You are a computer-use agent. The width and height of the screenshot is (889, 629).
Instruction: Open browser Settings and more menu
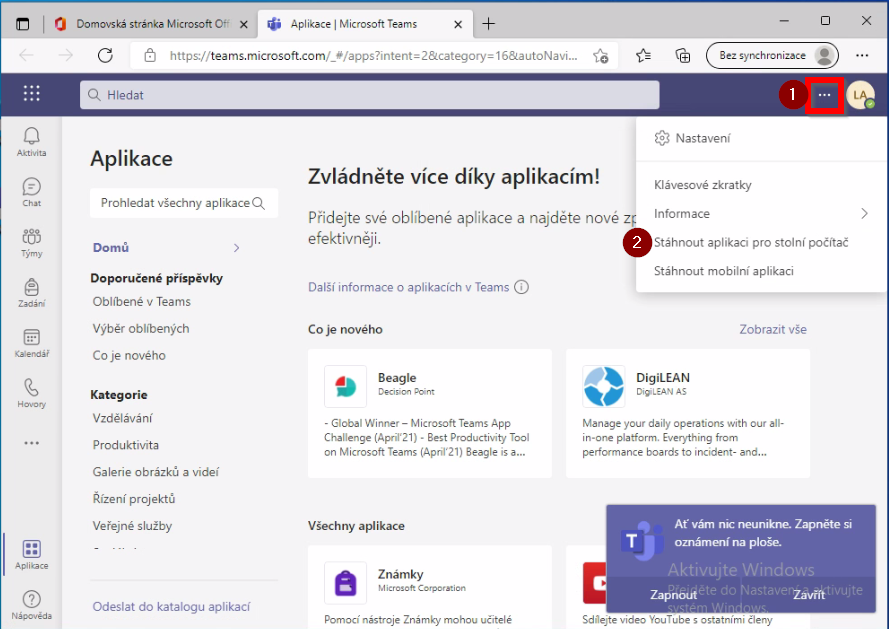(862, 56)
